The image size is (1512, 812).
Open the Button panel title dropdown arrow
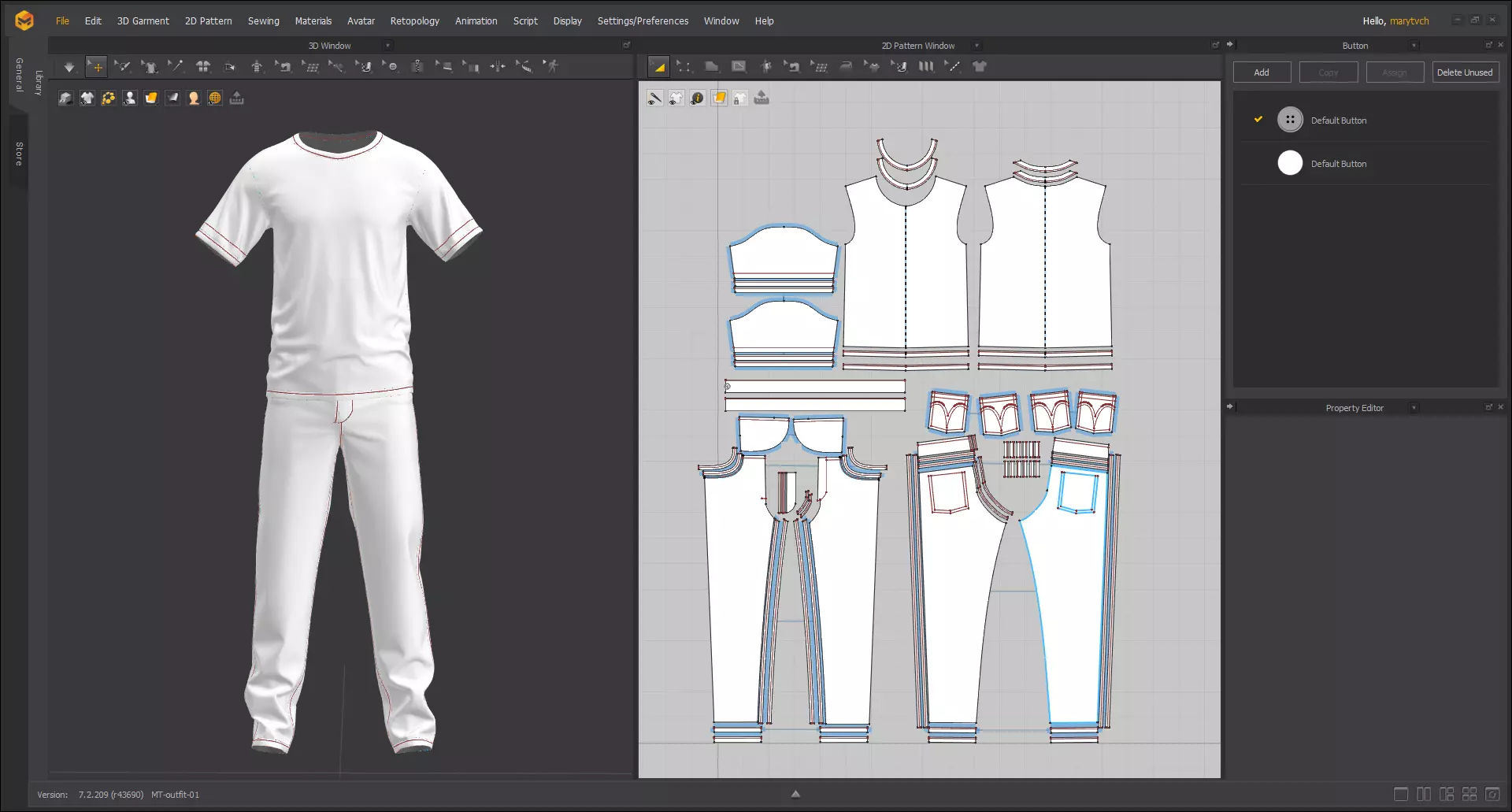[x=1414, y=46]
